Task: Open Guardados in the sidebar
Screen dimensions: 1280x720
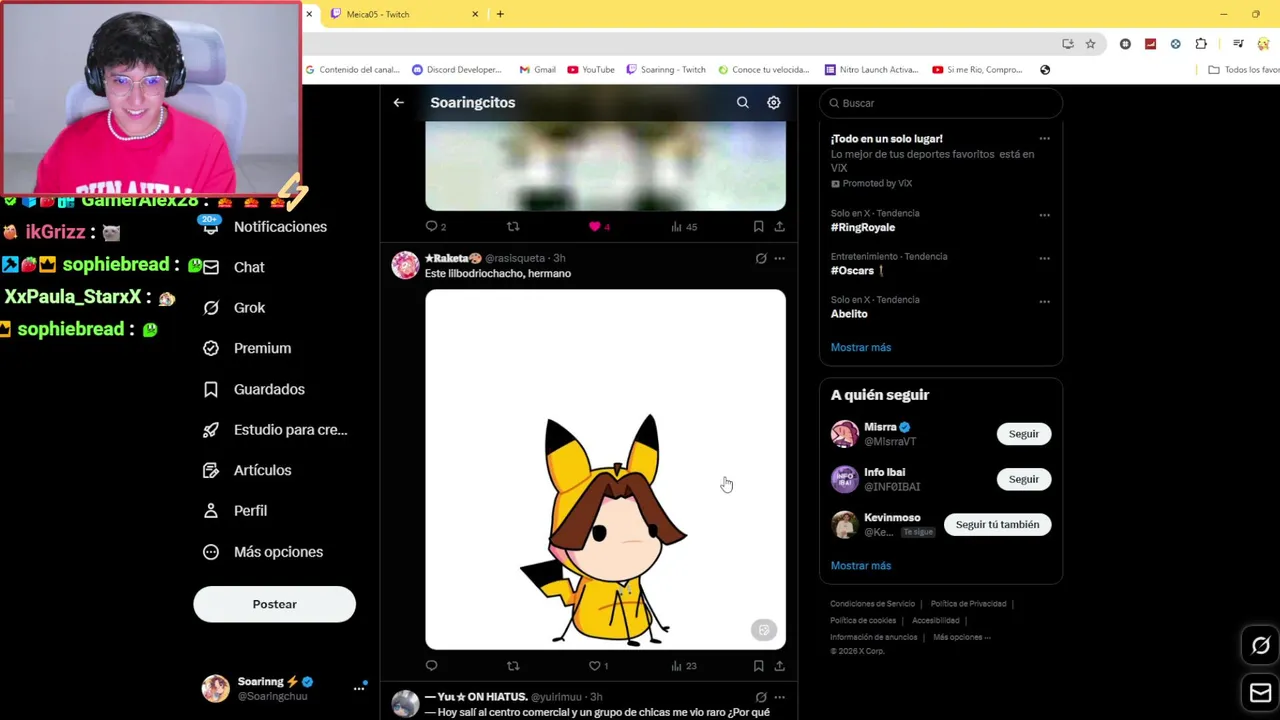Action: [x=254, y=389]
